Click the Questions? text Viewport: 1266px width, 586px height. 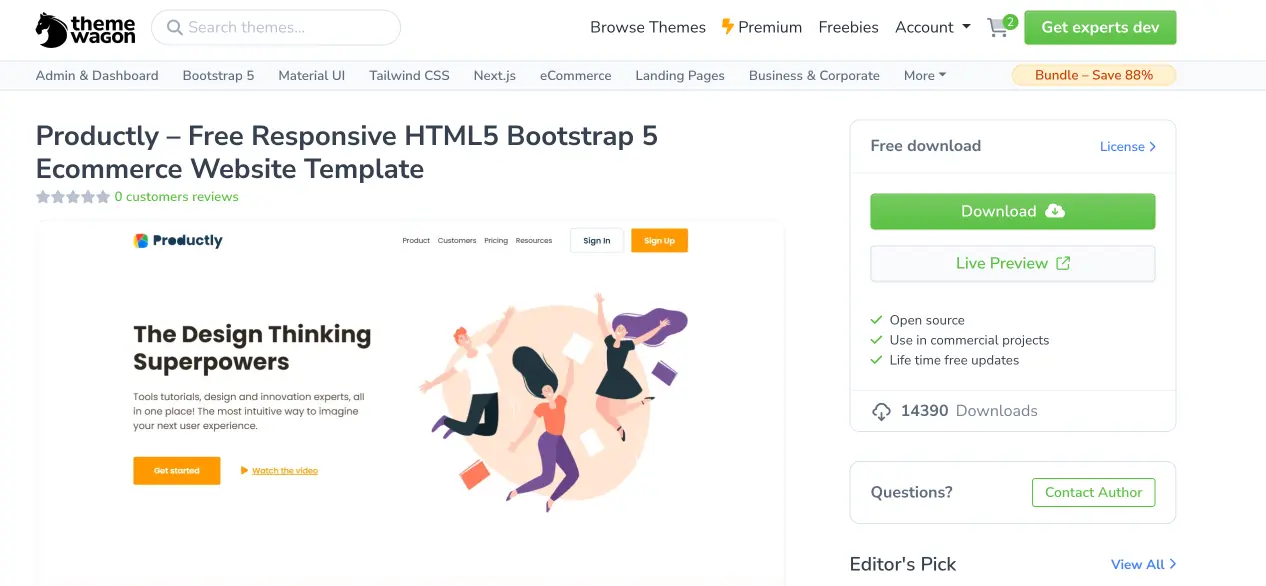click(x=912, y=492)
